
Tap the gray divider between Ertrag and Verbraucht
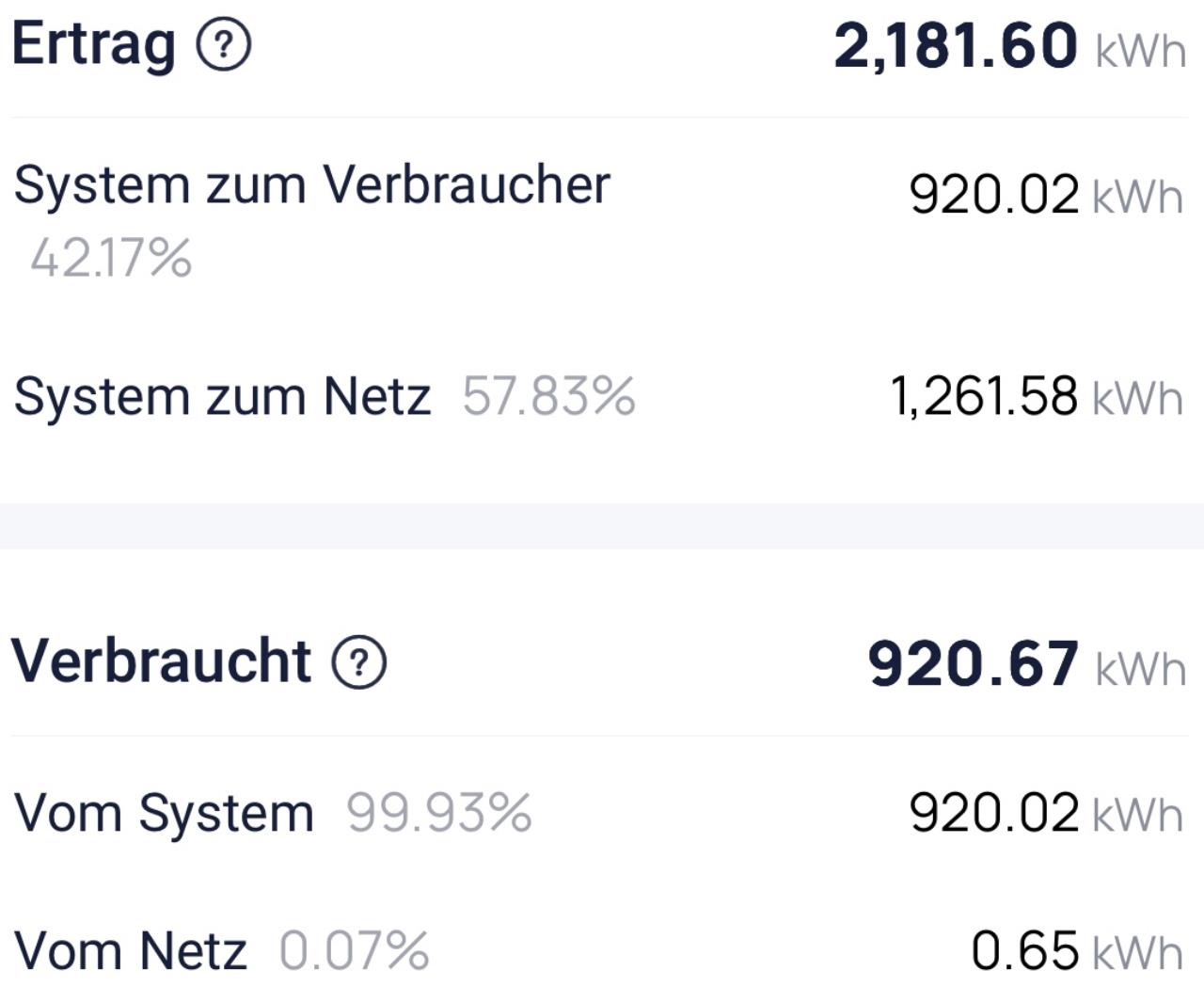602,526
